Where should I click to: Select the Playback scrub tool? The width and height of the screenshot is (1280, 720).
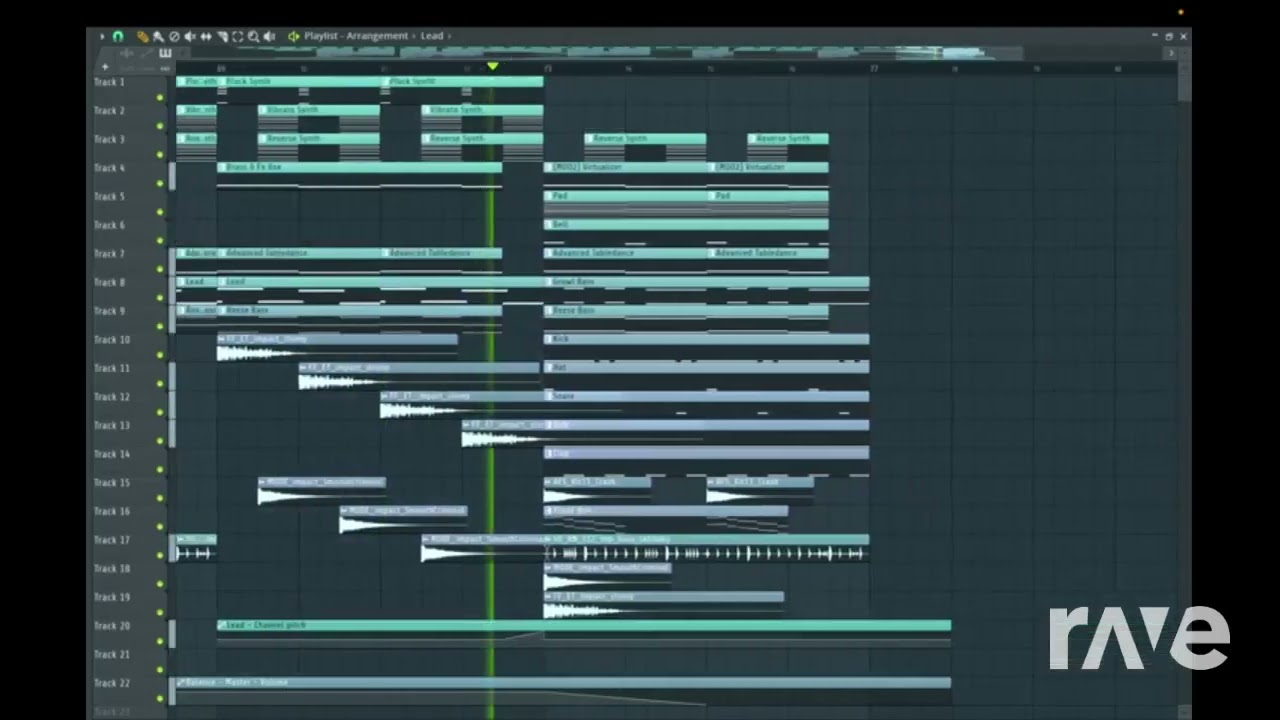tap(269, 37)
